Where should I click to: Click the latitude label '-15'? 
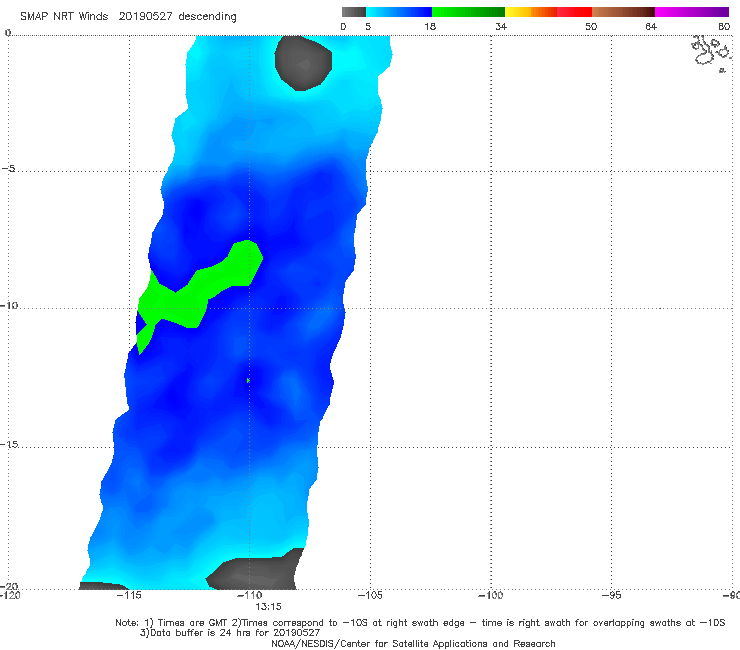click(9, 444)
